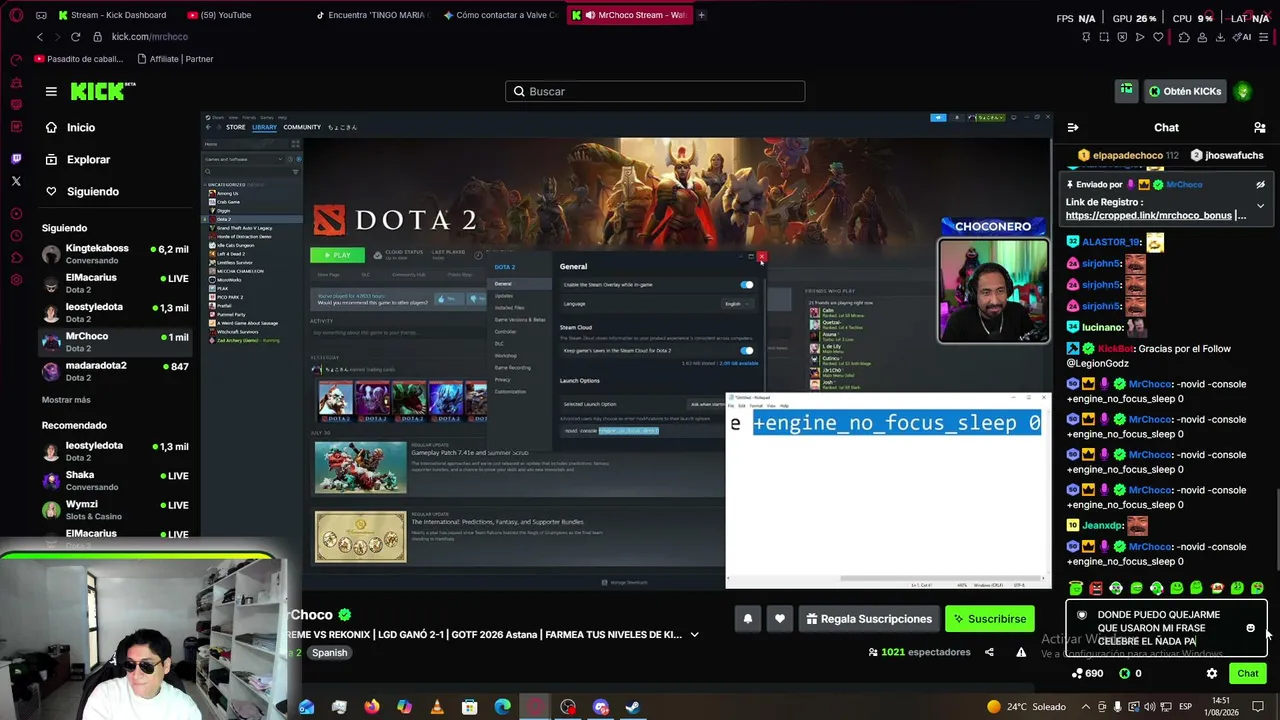Image resolution: width=1280 pixels, height=720 pixels.
Task: Toggle Steam Overlay switch in the Dota 2 properties
Action: click(x=747, y=285)
